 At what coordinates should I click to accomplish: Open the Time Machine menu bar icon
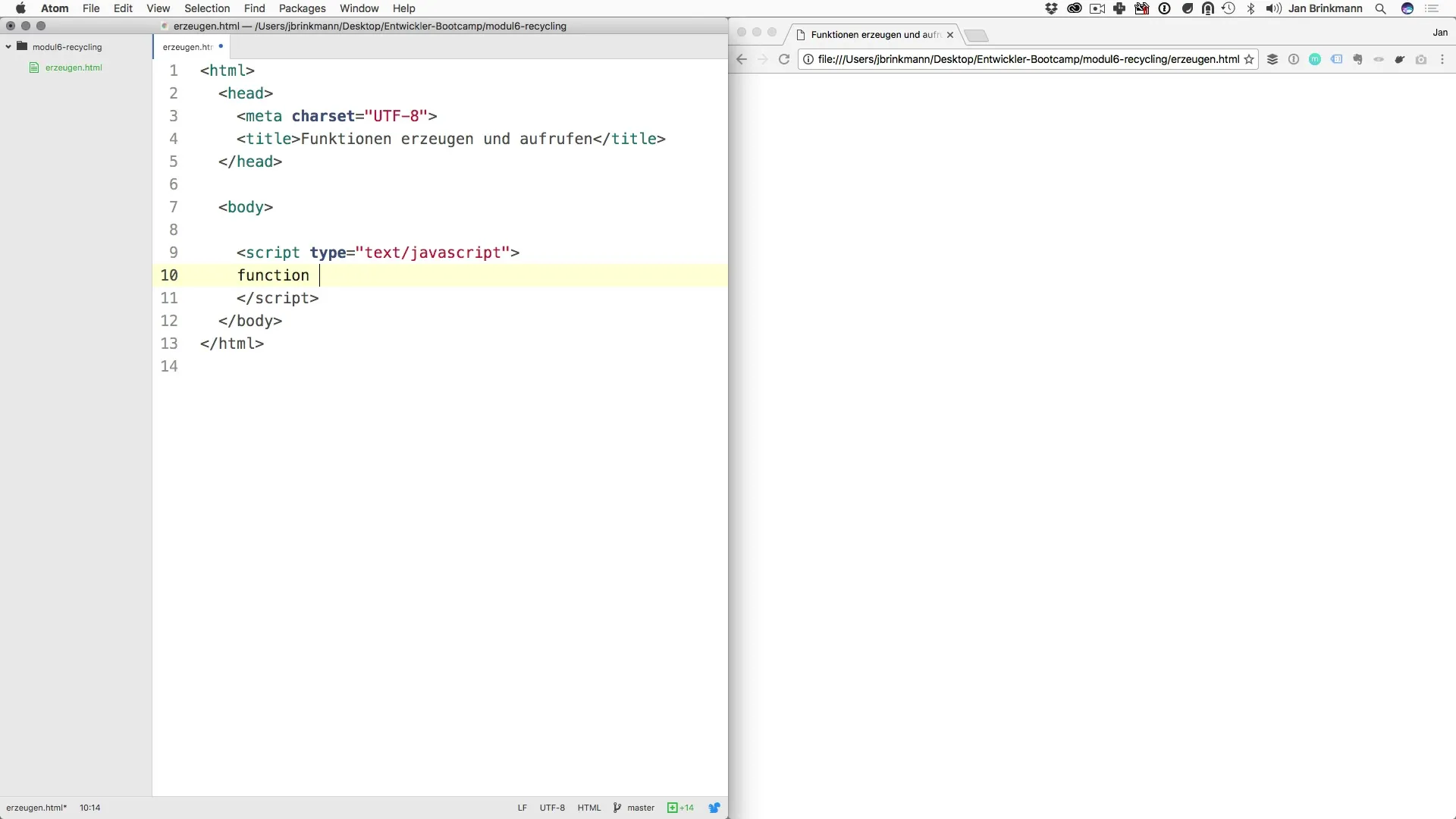1228,8
